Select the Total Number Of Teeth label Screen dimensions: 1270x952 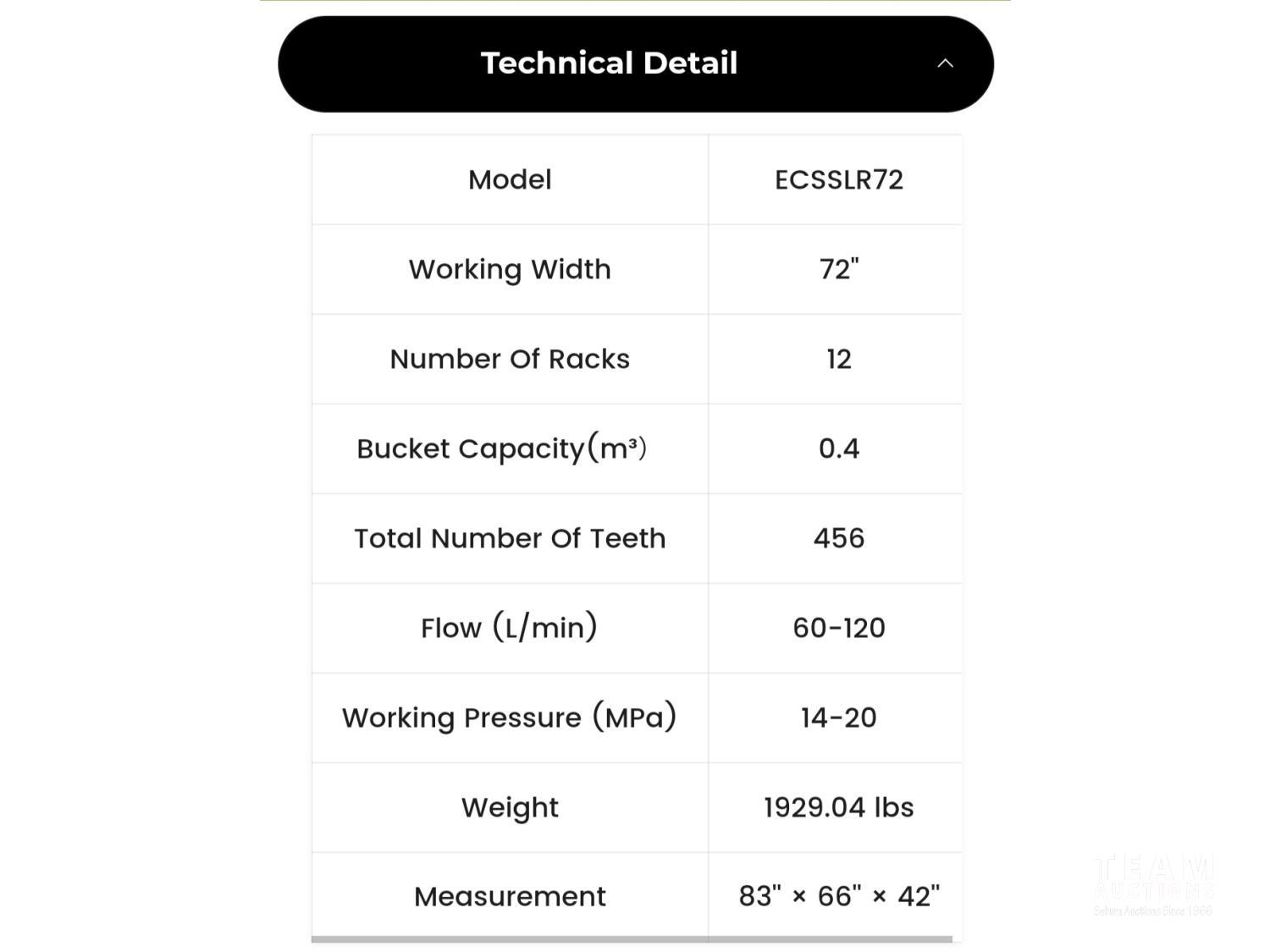(510, 539)
